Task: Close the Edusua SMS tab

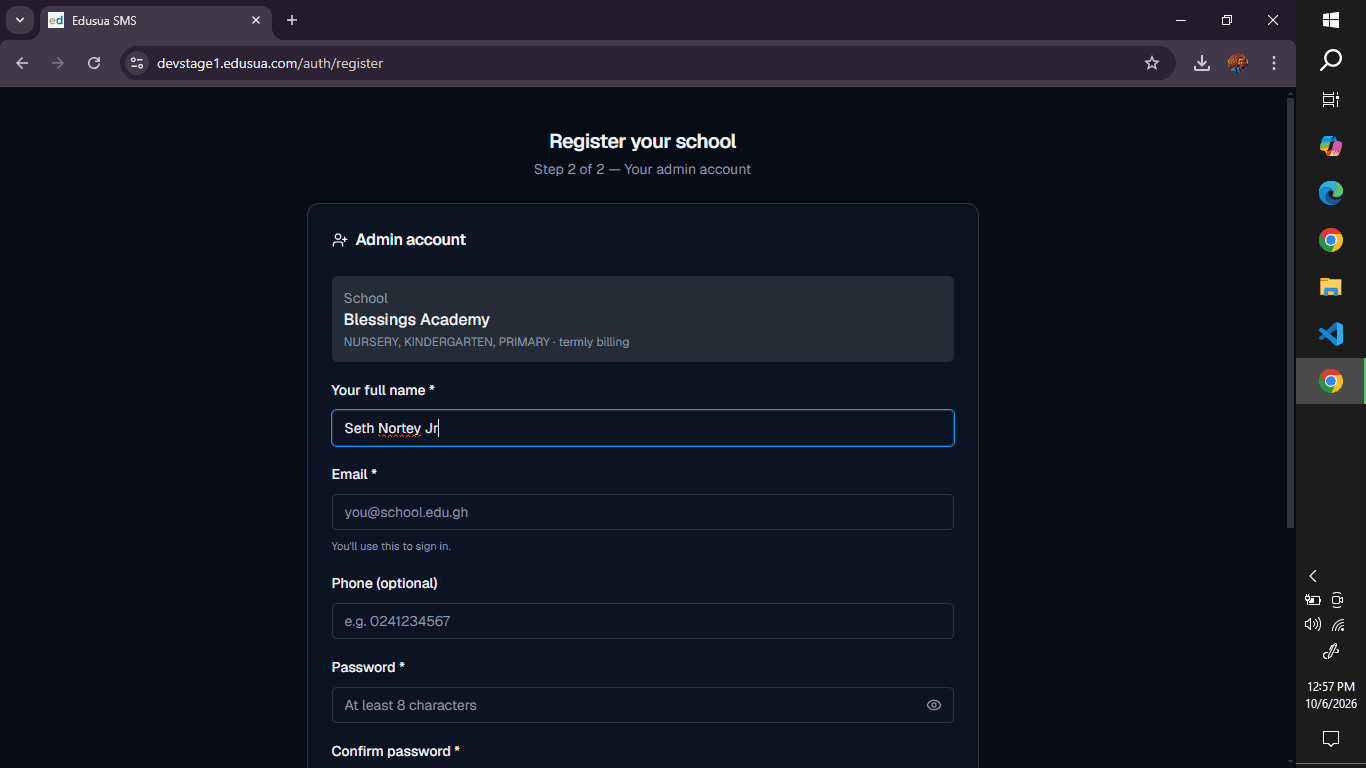Action: tap(256, 20)
